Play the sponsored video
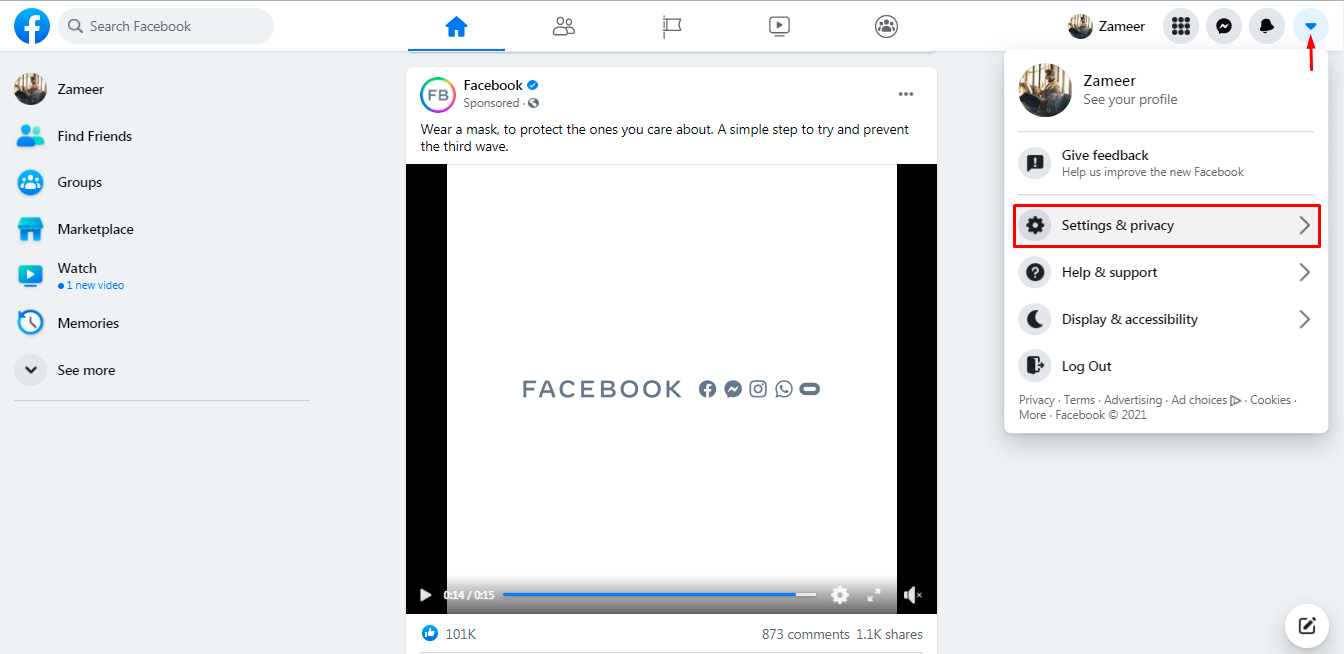 [x=425, y=595]
